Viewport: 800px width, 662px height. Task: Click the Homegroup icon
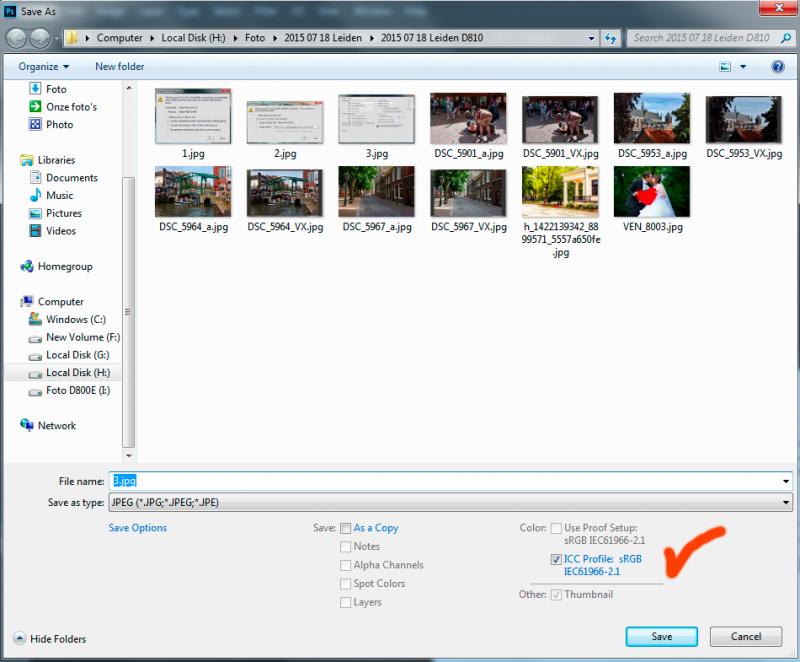point(27,266)
